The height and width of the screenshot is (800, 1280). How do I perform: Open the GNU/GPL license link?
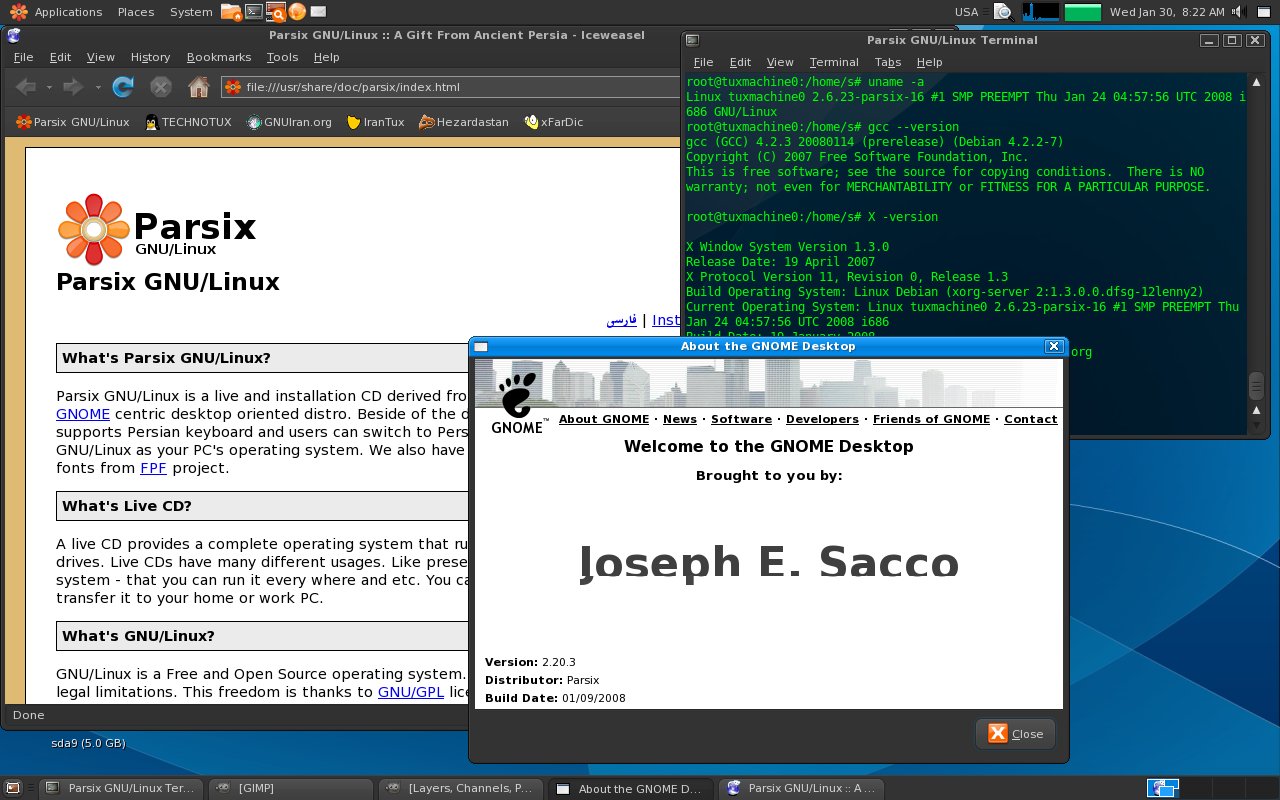tap(411, 692)
